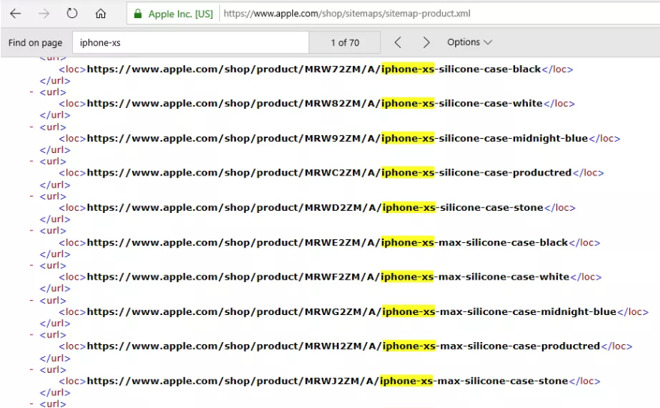
Task: Reload the sitemap page
Action: tap(72, 13)
